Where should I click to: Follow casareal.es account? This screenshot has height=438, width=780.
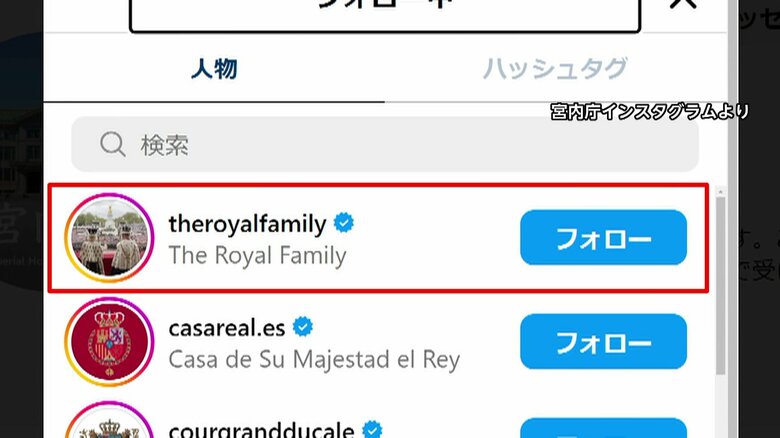[x=603, y=341]
